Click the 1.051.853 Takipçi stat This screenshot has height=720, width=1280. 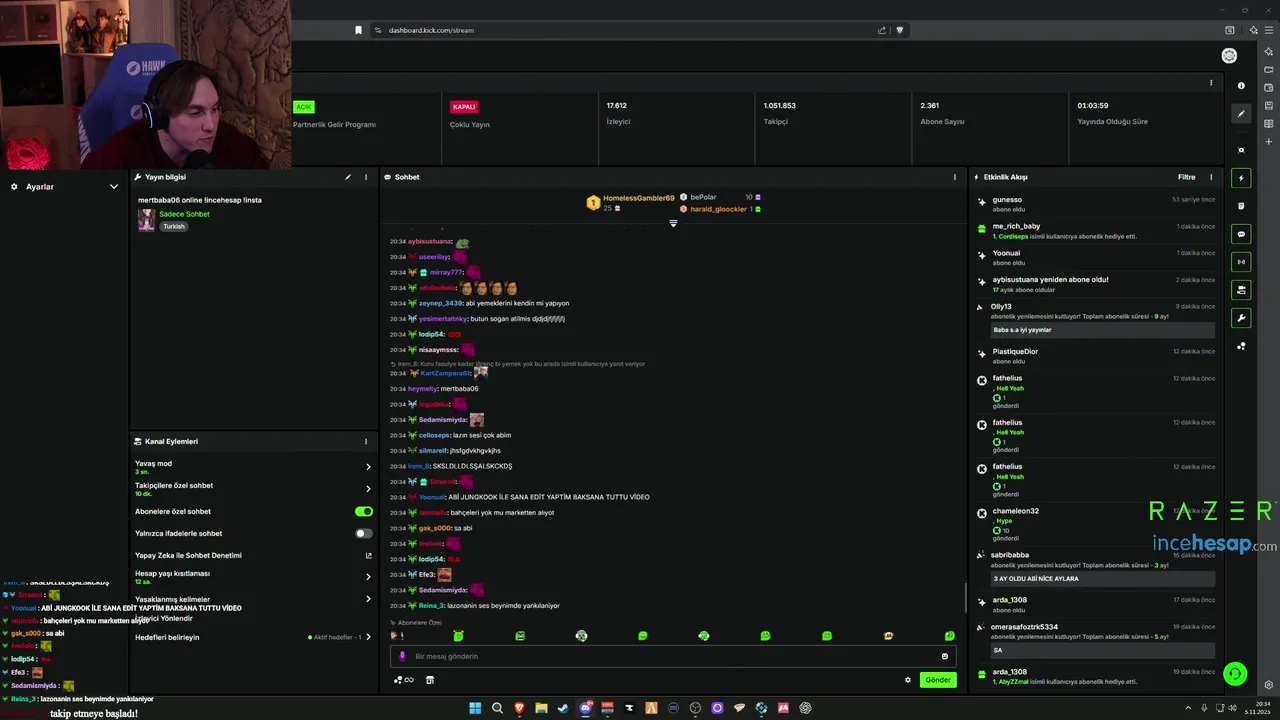pyautogui.click(x=779, y=113)
